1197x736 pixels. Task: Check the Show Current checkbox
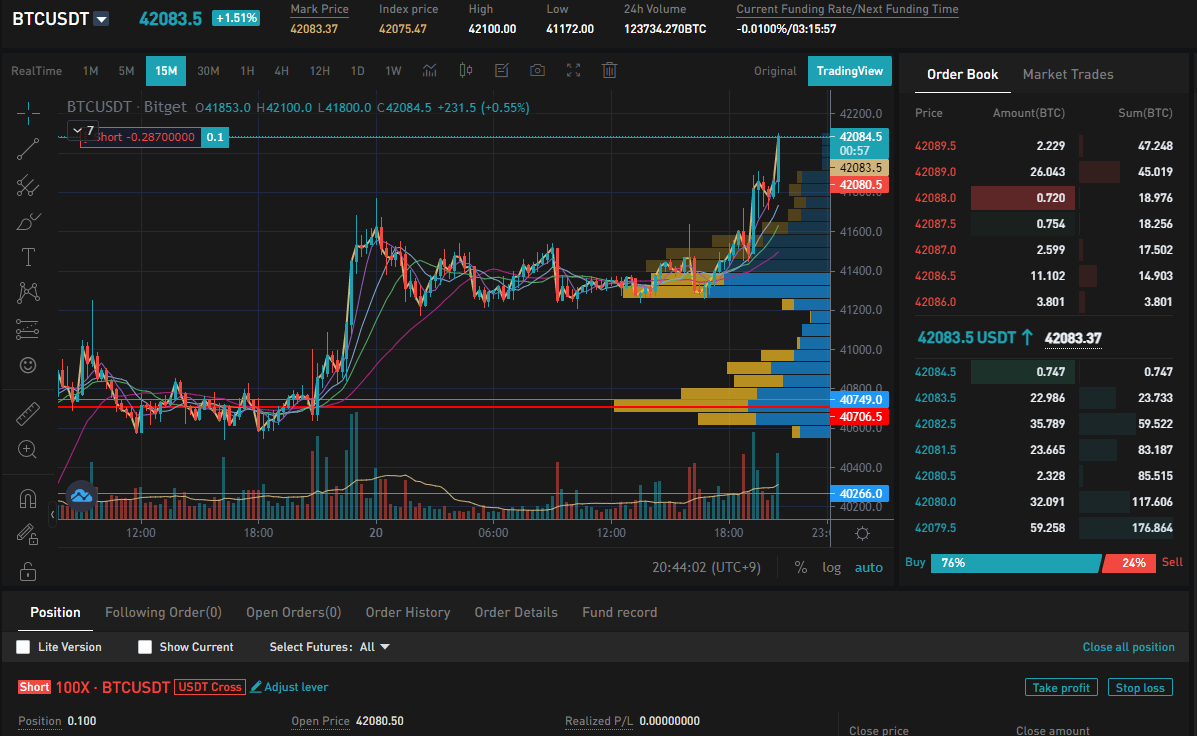144,647
